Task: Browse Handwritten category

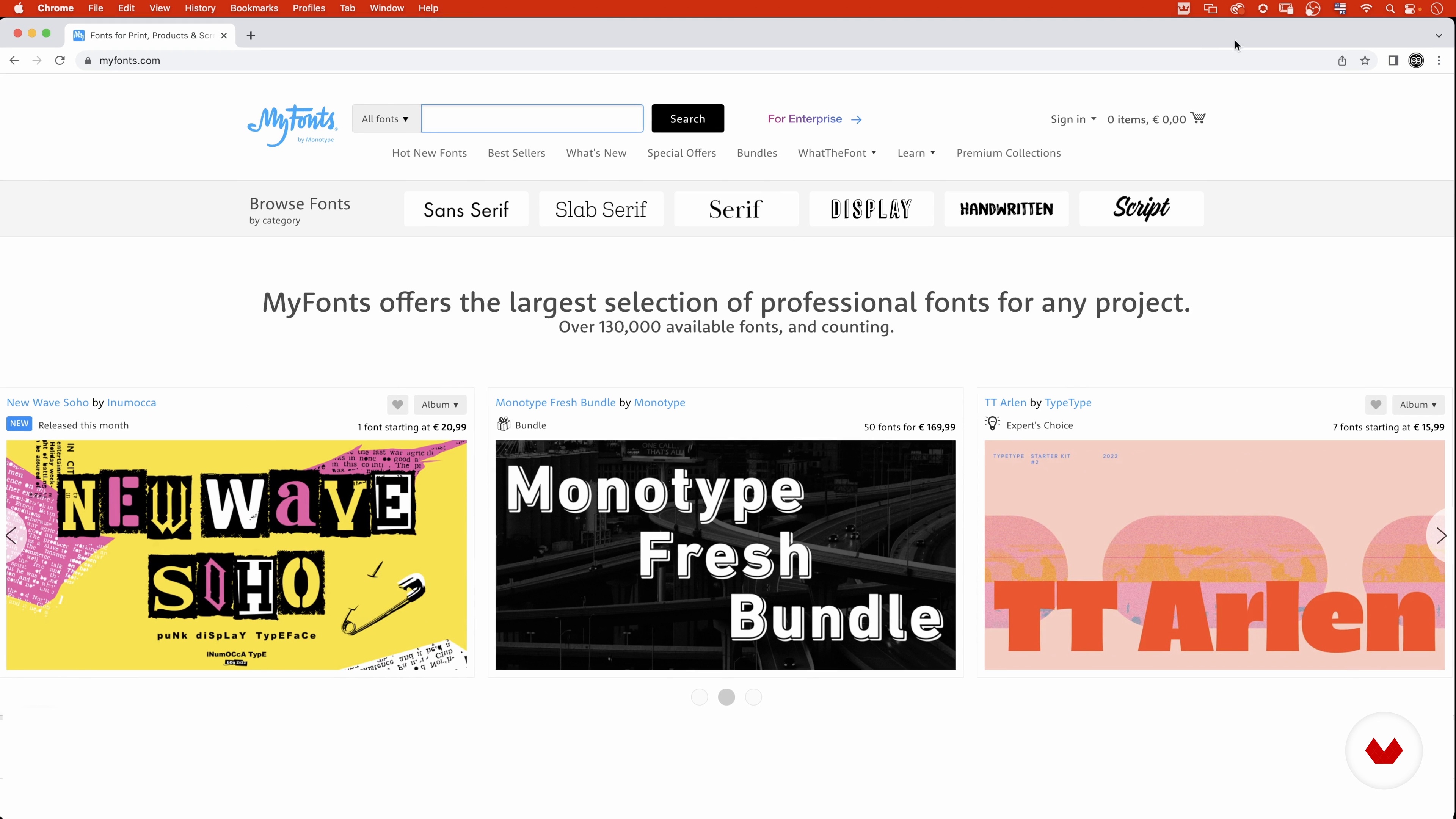Action: 1006,209
